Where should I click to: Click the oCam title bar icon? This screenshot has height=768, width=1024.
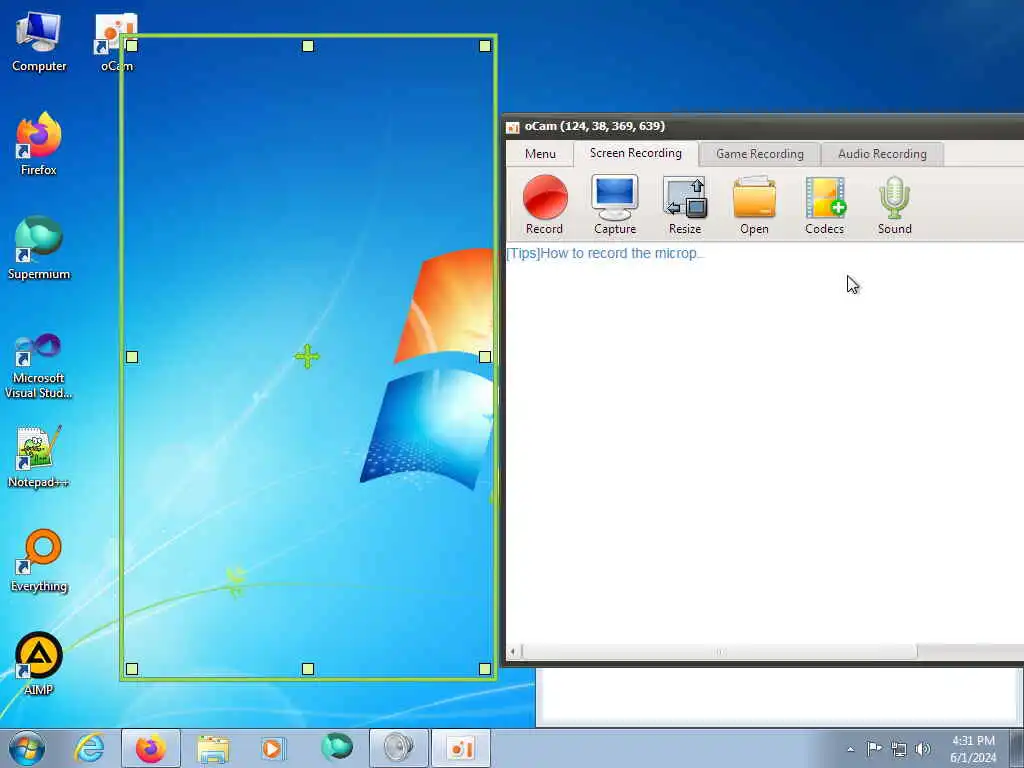[513, 127]
